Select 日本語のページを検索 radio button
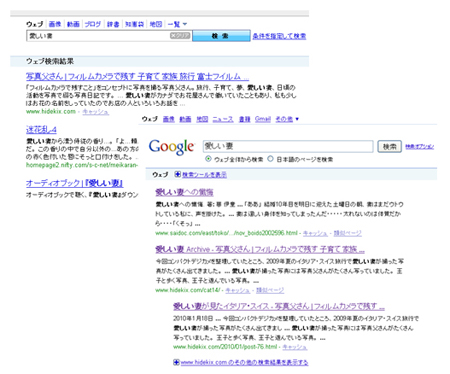Image resolution: width=450 pixels, height=374 pixels. (x=270, y=159)
